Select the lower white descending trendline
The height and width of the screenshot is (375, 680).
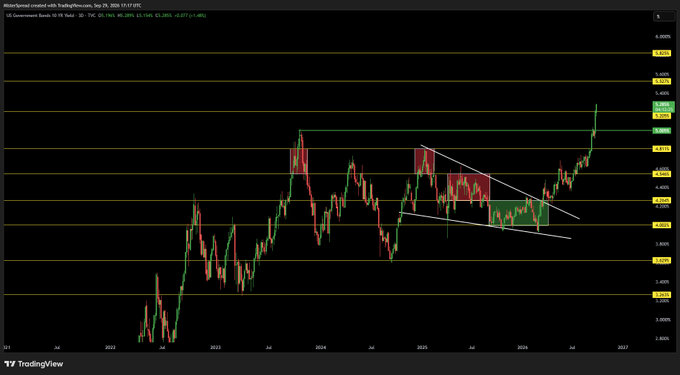pos(485,225)
